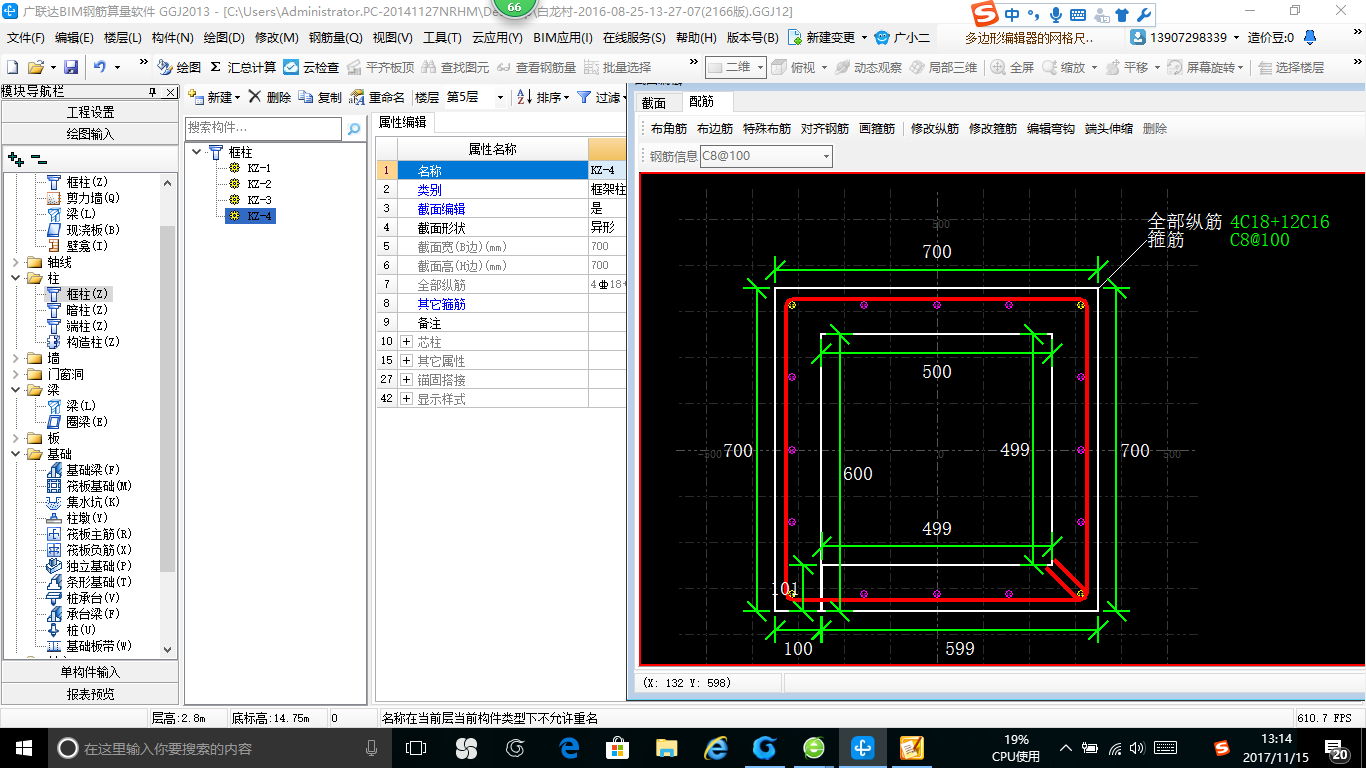This screenshot has width=1366, height=768.
Task: Click 选择楼层 select floor tool
Action: (1291, 67)
